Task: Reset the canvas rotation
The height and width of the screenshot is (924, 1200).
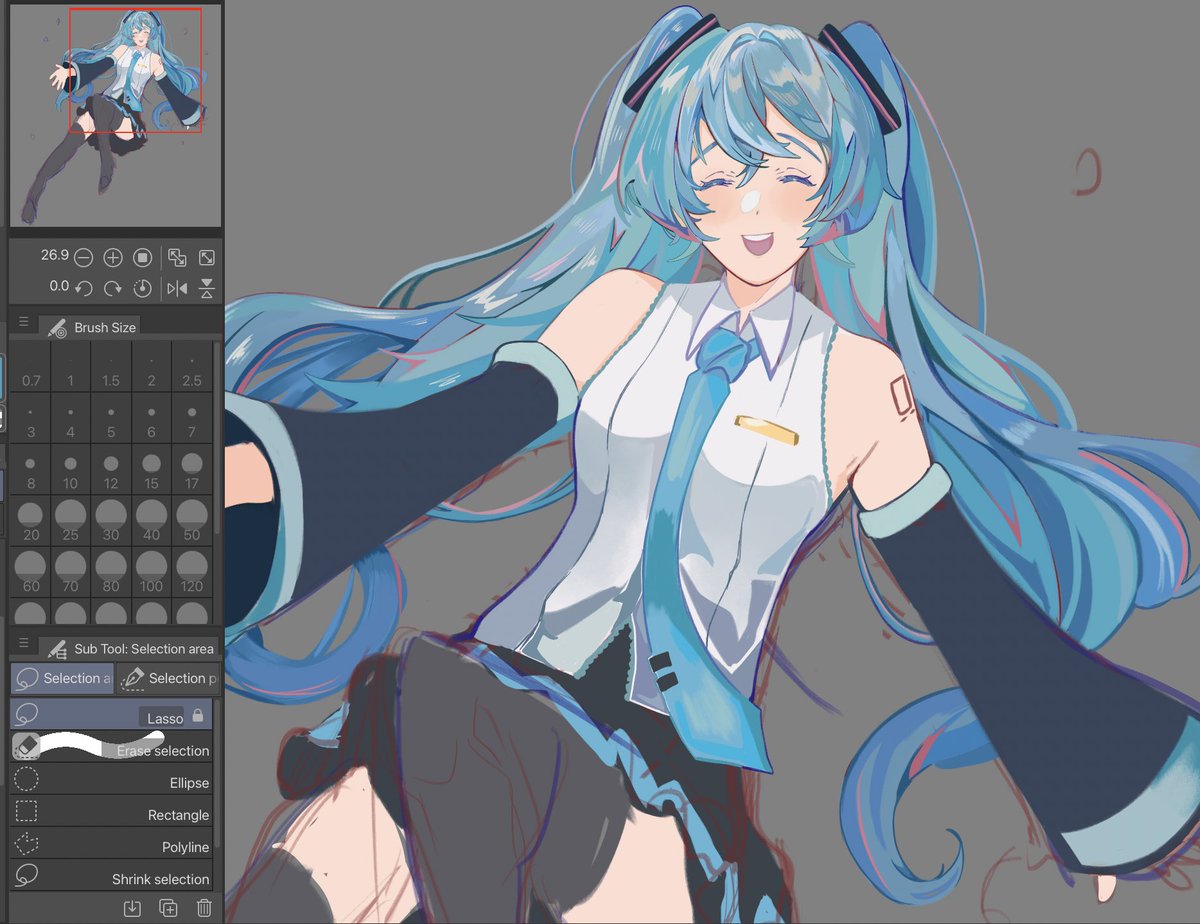Action: point(142,288)
